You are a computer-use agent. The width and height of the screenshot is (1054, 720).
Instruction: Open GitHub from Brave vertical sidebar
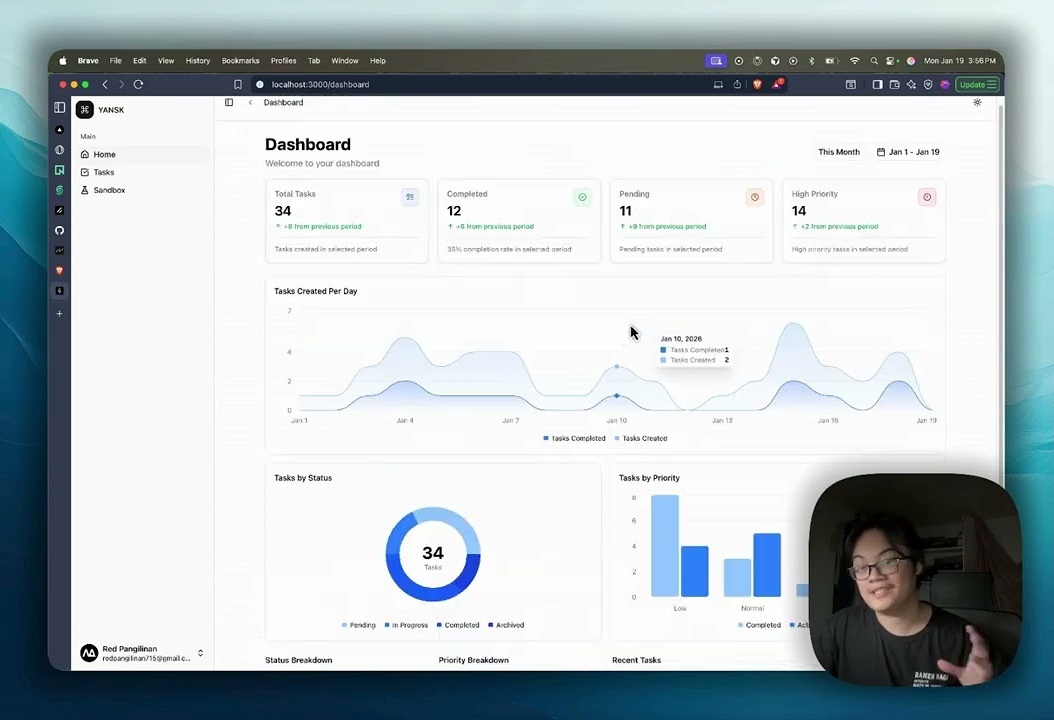(60, 230)
